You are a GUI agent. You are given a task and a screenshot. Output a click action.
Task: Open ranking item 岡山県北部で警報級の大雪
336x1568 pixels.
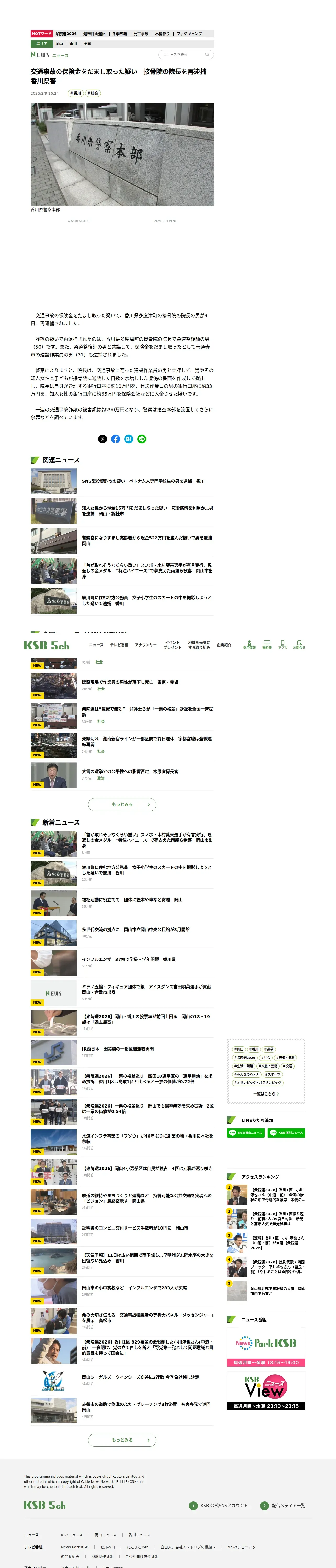tap(266, 1291)
